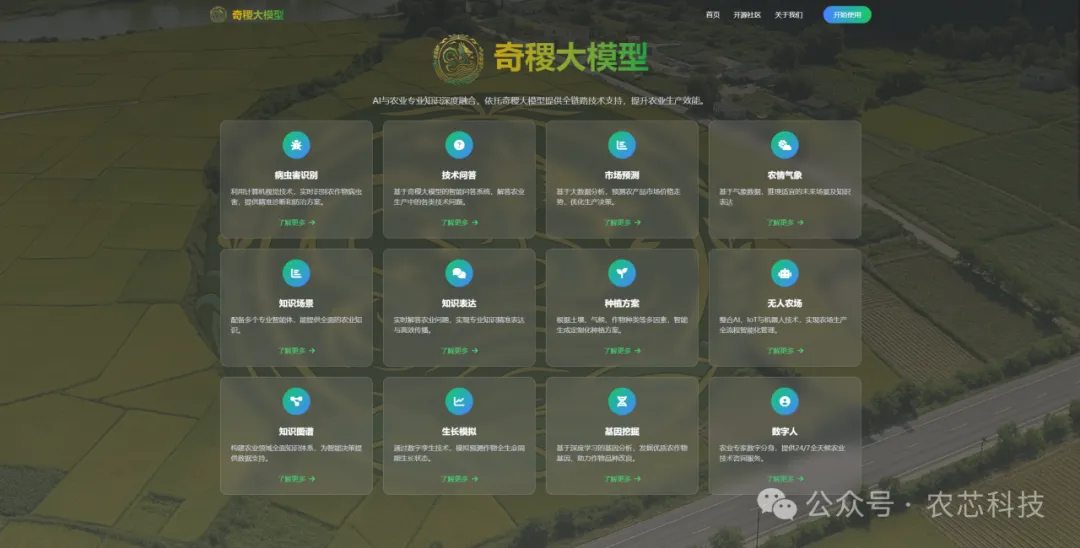Click 了解更多 under 基因挖掘
The height and width of the screenshot is (548, 1080).
623,478
